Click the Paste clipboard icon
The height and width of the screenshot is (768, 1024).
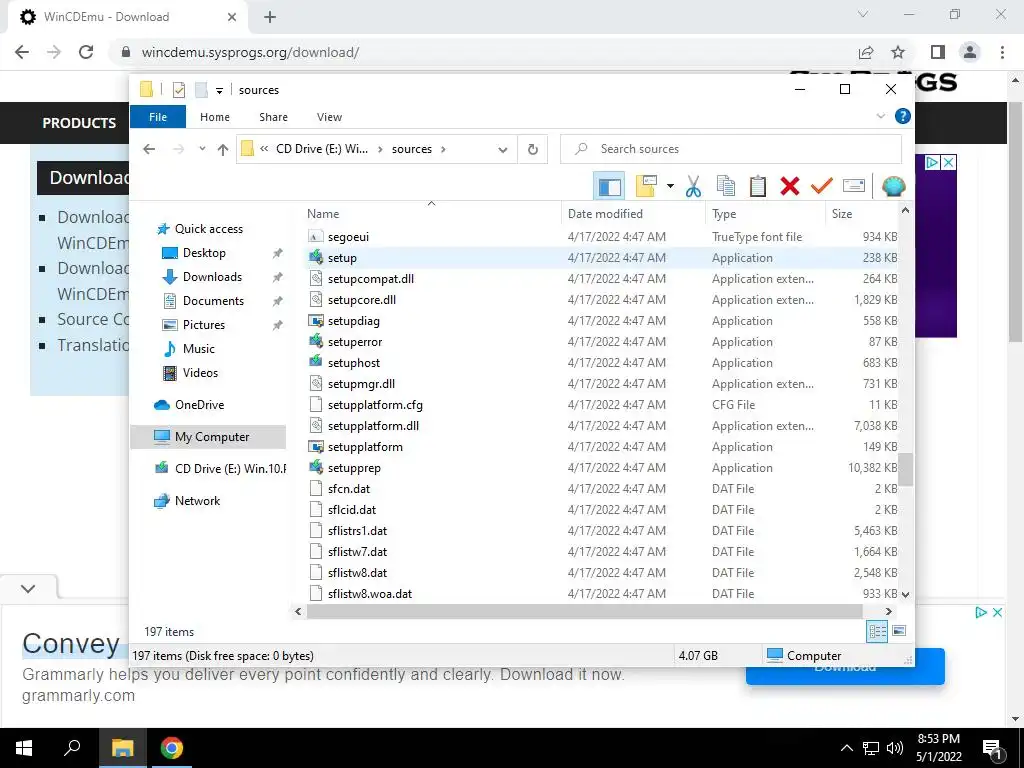758,186
